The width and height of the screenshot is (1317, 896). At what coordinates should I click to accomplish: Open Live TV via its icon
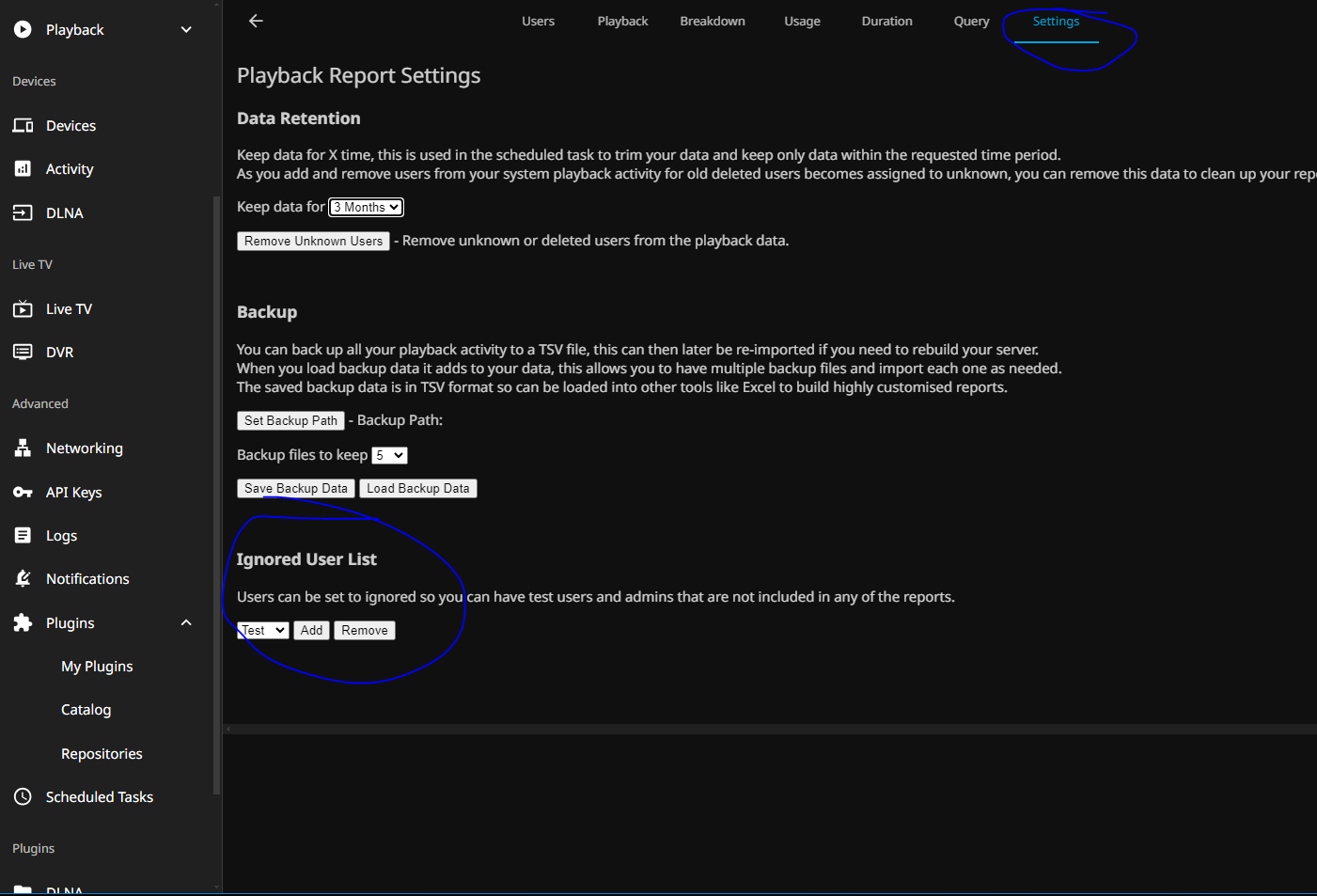[23, 309]
